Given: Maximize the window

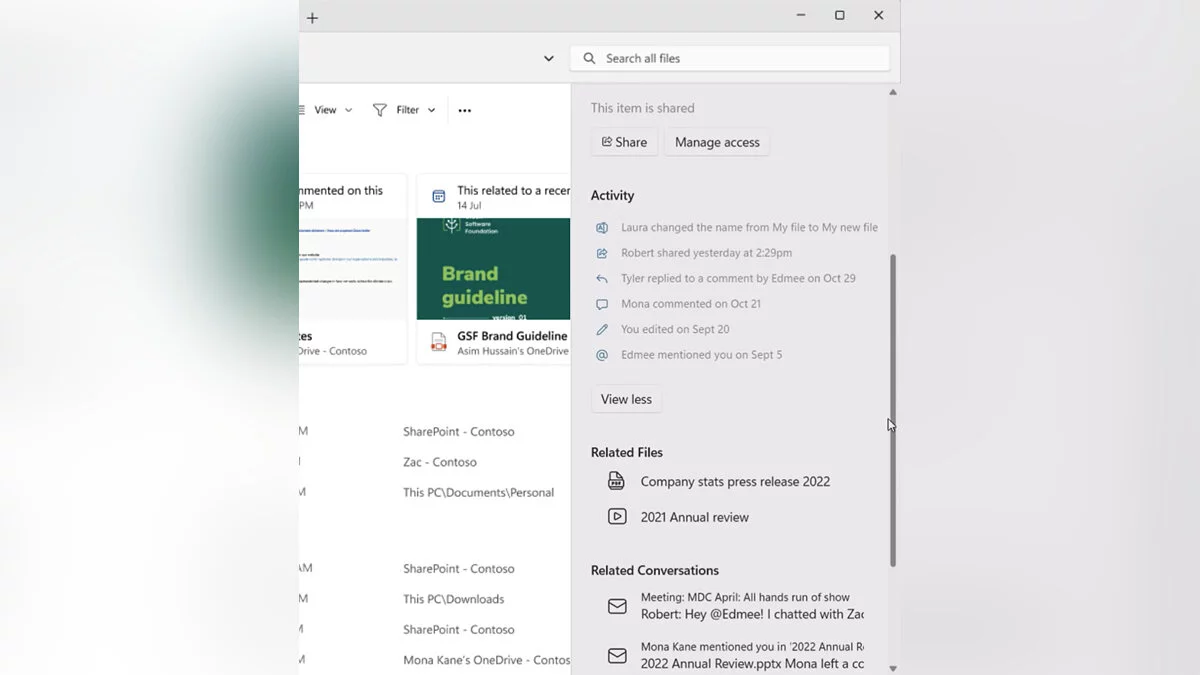Looking at the screenshot, I should click(840, 15).
